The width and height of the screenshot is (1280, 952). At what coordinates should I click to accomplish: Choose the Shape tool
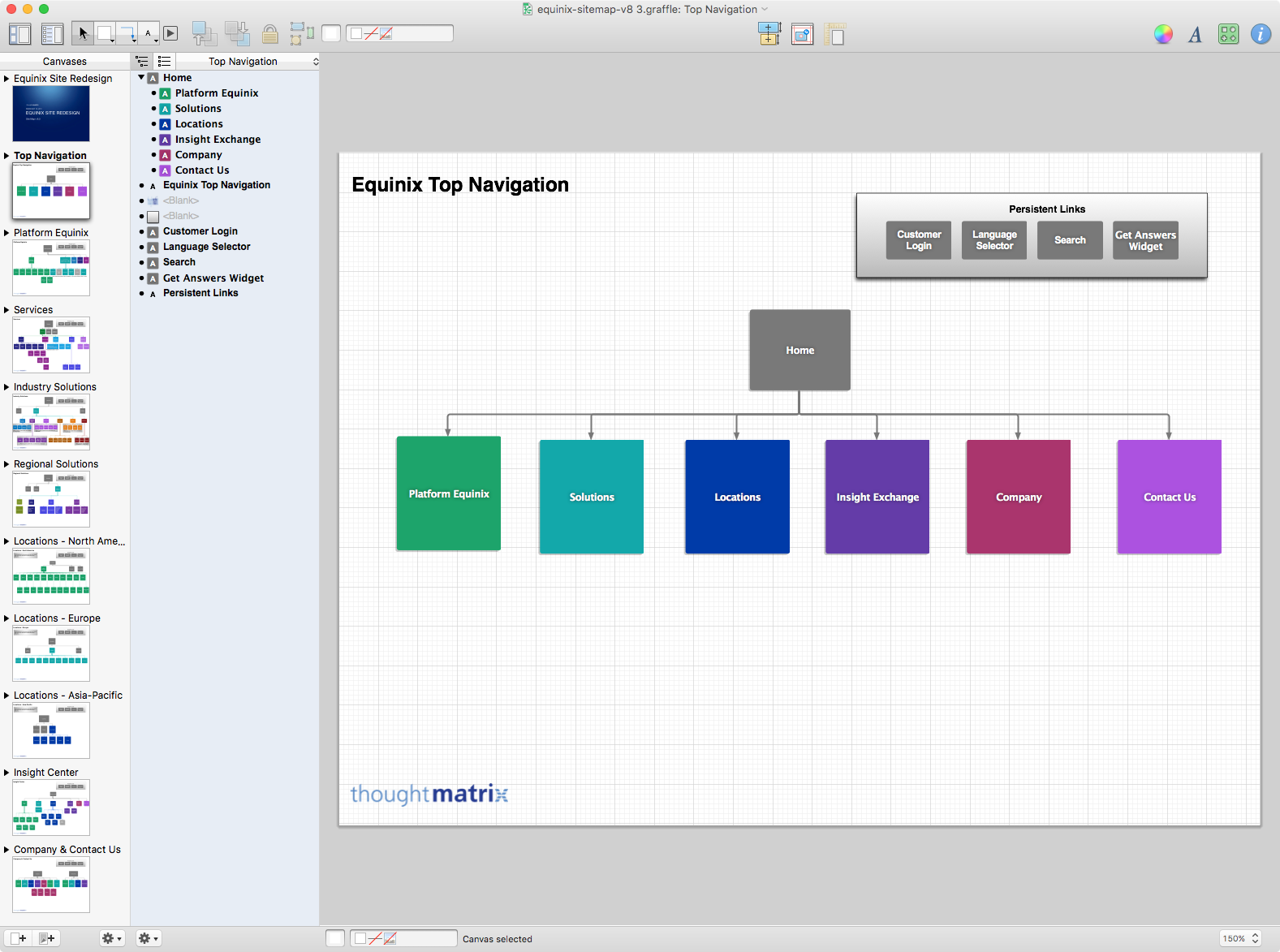click(x=106, y=33)
